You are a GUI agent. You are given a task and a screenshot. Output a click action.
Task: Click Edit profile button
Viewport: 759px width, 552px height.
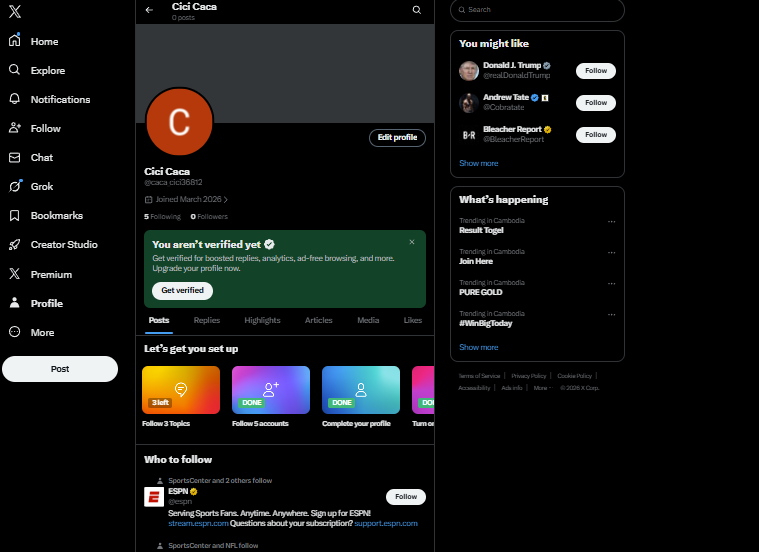tap(397, 138)
